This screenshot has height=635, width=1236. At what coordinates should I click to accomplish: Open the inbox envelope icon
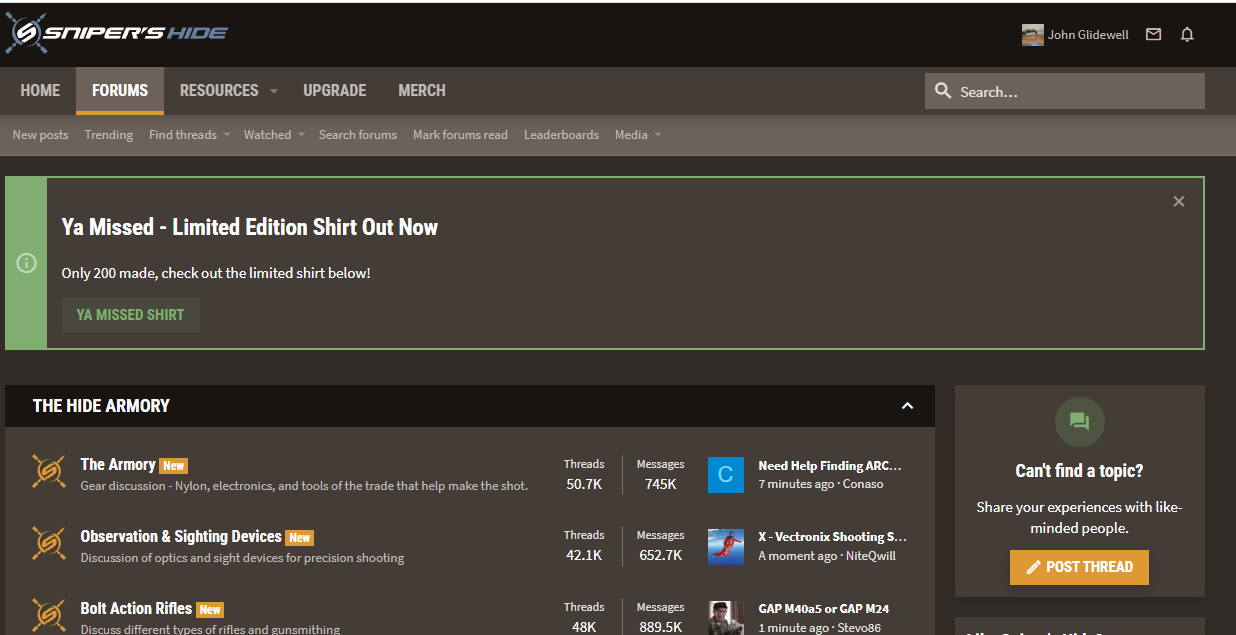1153,35
